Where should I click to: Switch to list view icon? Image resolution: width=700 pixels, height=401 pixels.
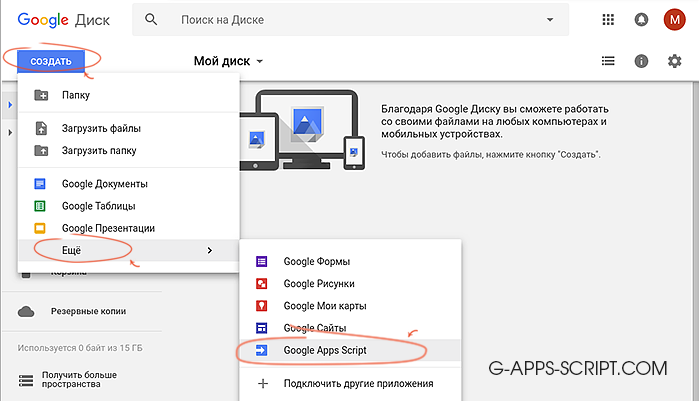click(608, 61)
